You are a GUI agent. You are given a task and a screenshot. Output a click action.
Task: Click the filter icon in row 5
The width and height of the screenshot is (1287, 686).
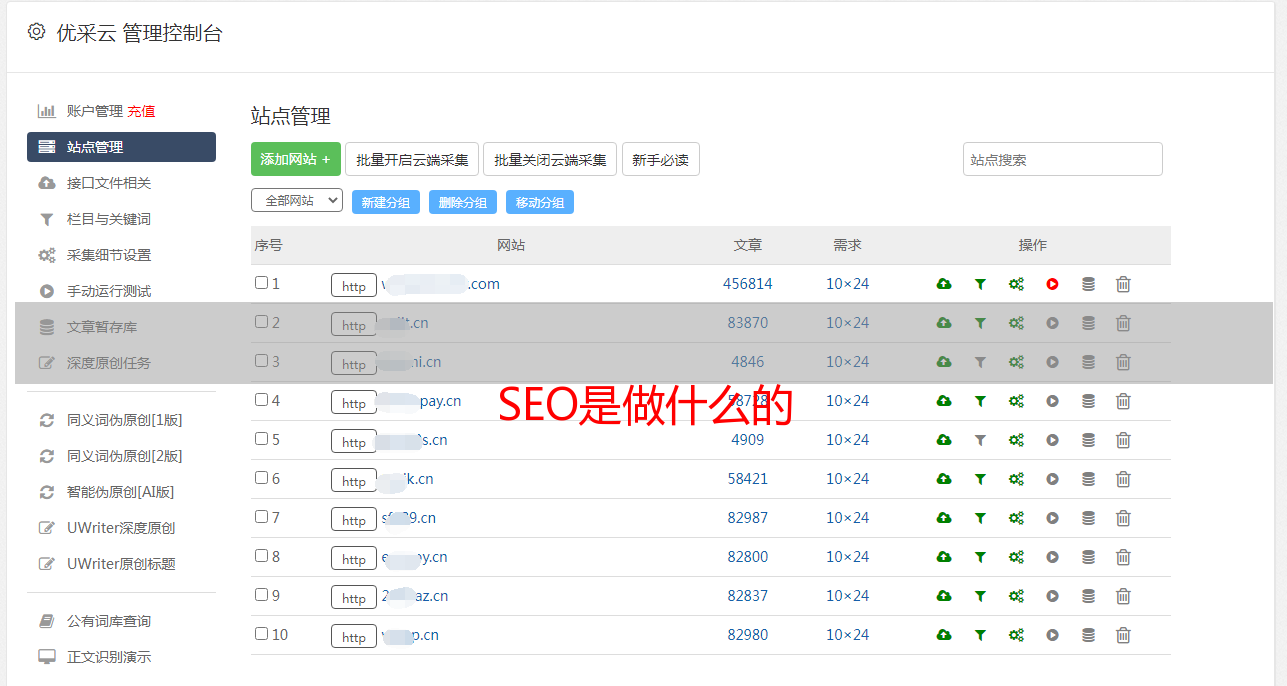pos(980,440)
